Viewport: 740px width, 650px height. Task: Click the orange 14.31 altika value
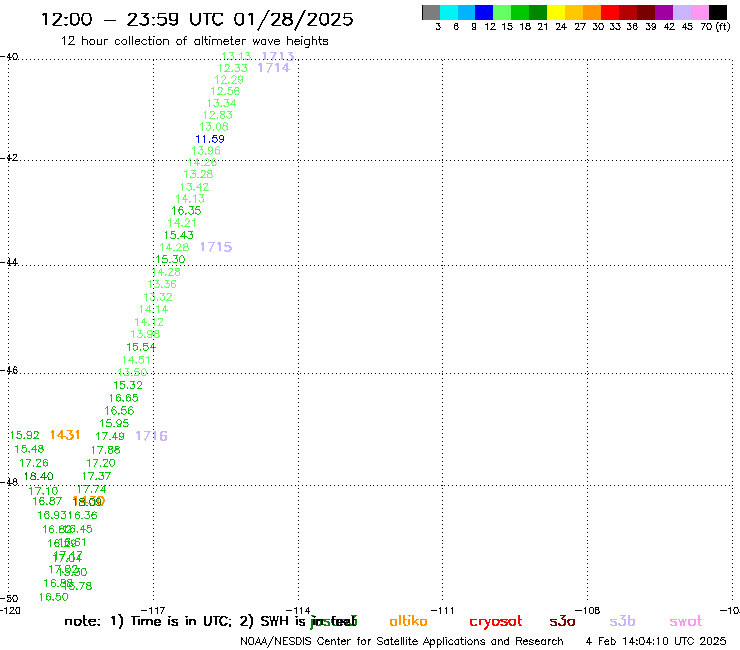(65, 435)
